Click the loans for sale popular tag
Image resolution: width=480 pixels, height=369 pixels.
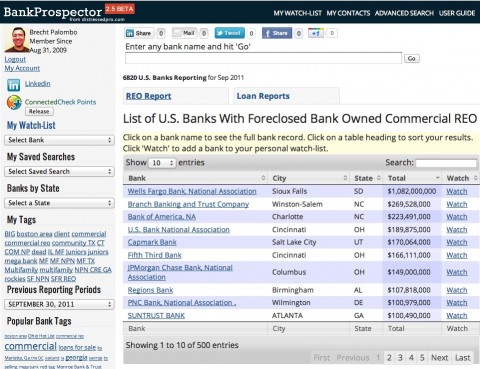pyautogui.click(x=77, y=347)
